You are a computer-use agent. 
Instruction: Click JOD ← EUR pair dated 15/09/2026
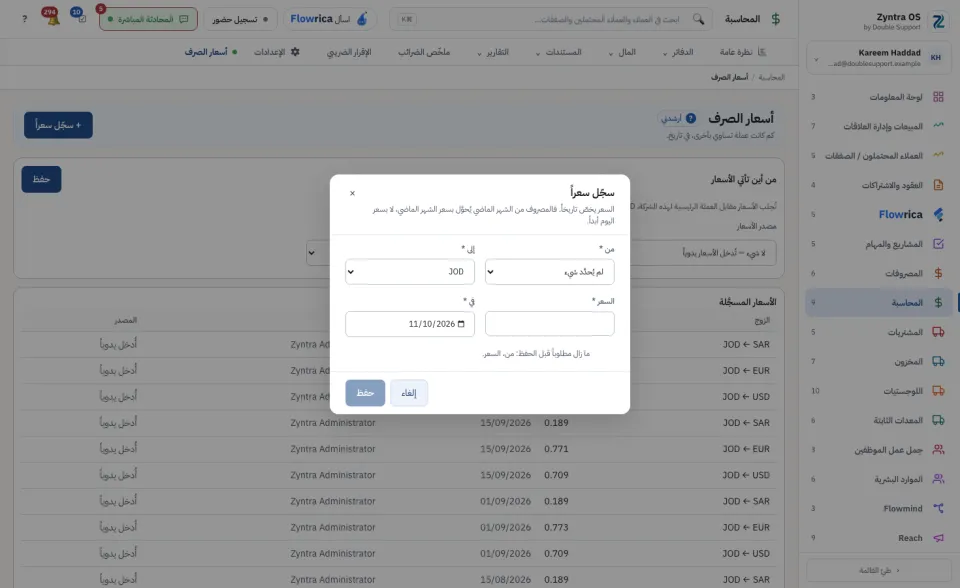click(x=746, y=449)
